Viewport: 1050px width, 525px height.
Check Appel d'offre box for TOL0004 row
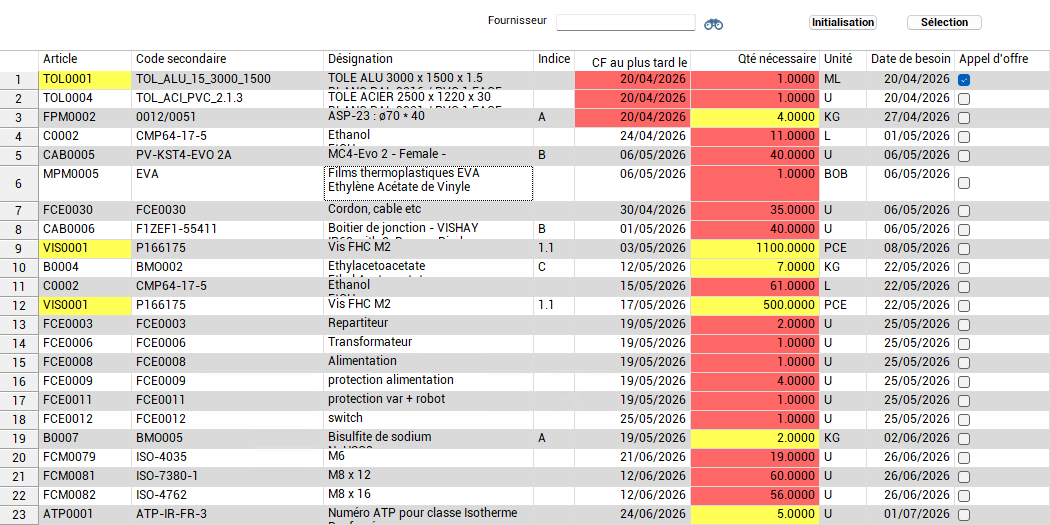[x=964, y=99]
